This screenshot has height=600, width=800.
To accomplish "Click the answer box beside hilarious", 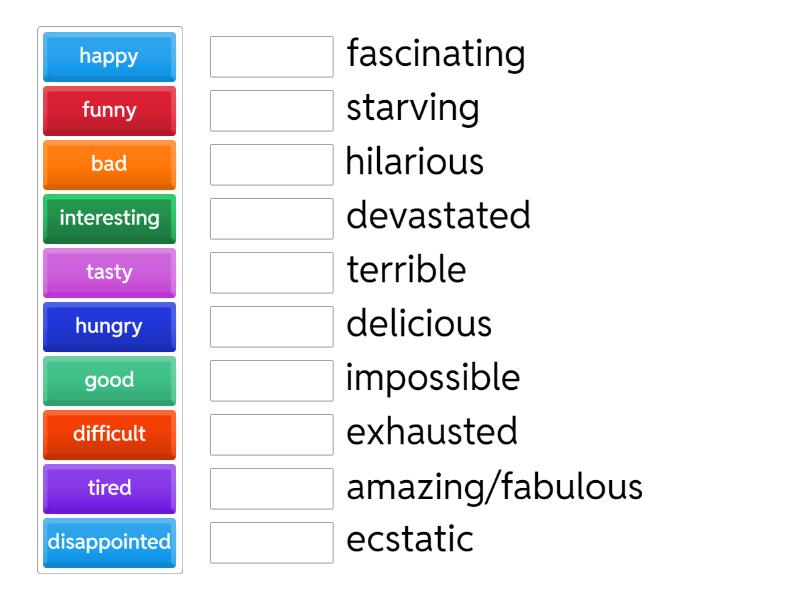I will [x=271, y=164].
